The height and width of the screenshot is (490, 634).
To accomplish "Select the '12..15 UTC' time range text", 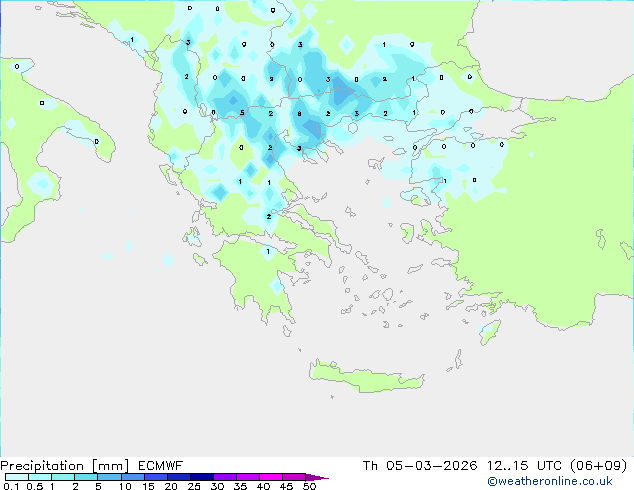I will 524,465.
